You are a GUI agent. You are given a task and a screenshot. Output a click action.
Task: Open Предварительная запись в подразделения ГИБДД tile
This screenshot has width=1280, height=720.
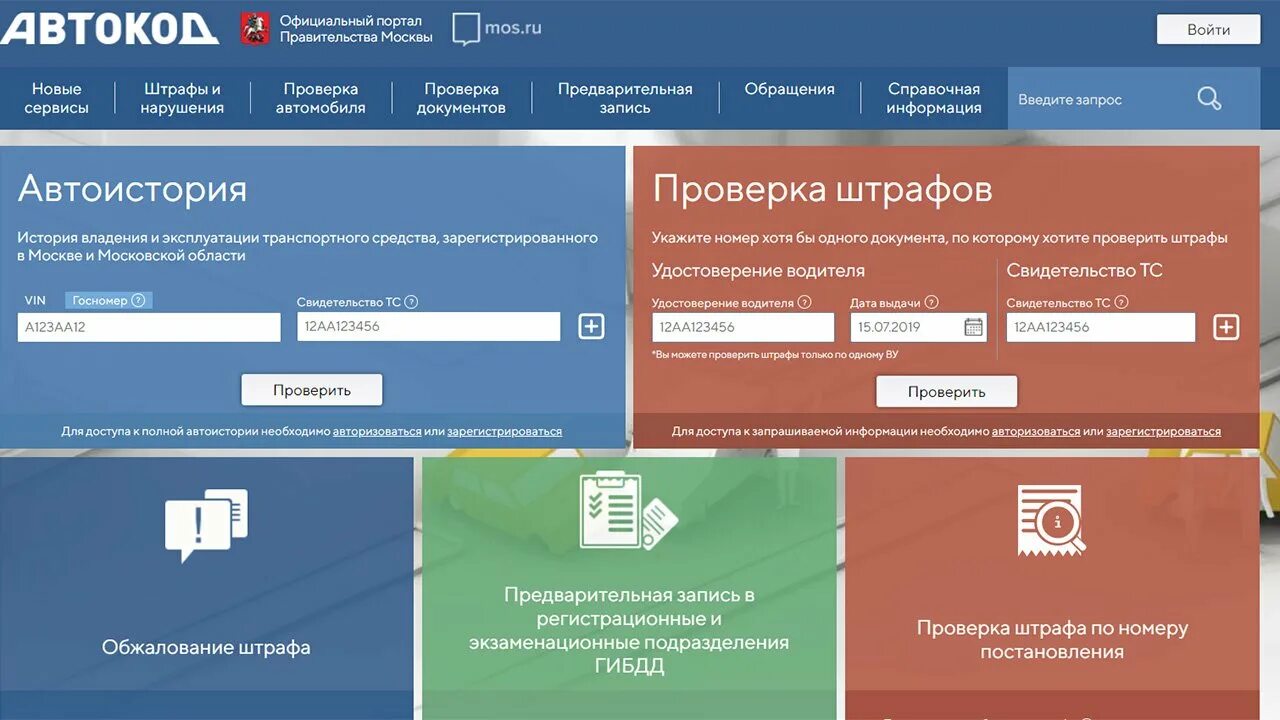click(x=629, y=588)
